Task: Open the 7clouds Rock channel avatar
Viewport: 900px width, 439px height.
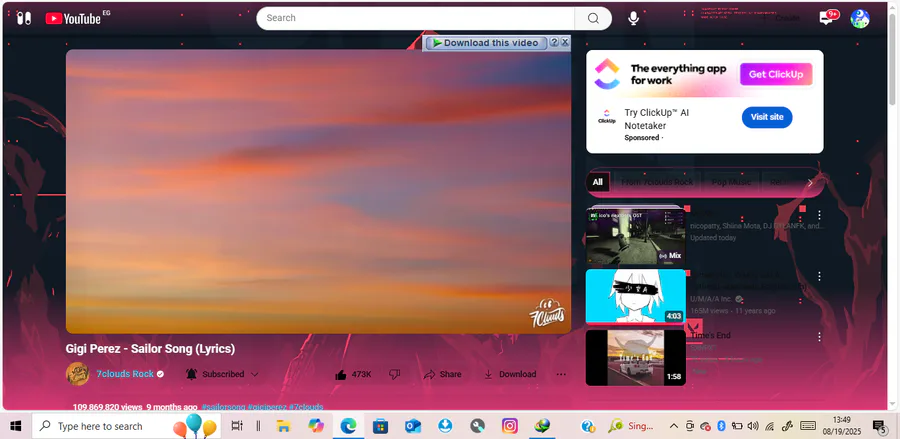Action: [77, 374]
